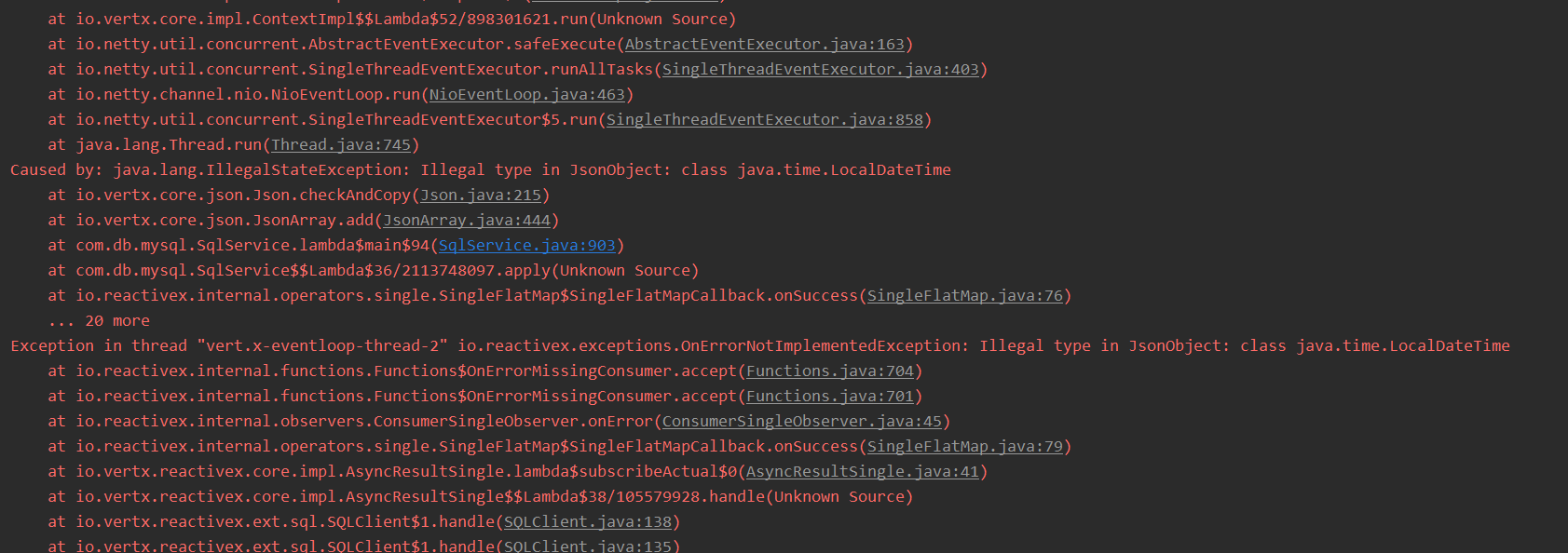Image resolution: width=1568 pixels, height=553 pixels.
Task: Click 'com.db.mysql.SqlService.lambda$main$94' text
Action: click(252, 245)
